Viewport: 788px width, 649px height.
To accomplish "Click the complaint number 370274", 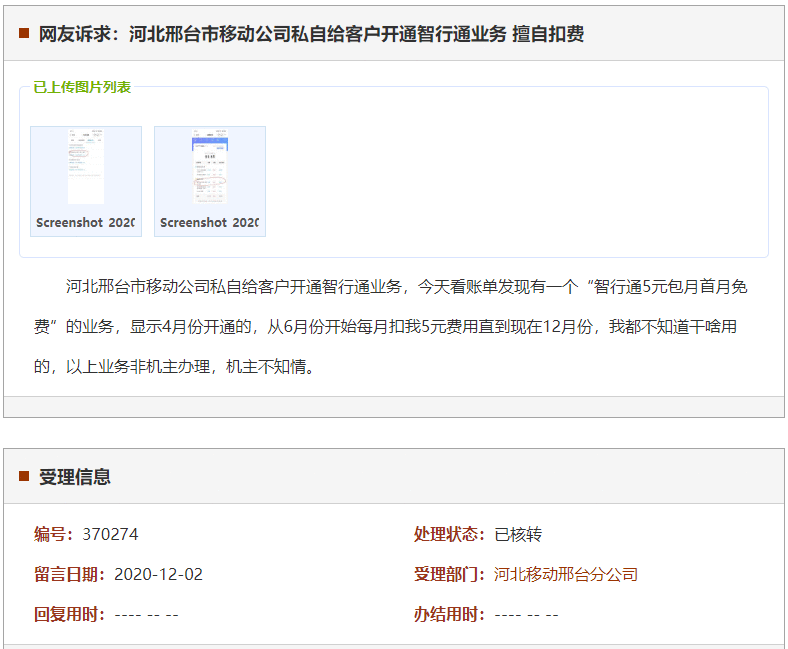I will coord(110,534).
